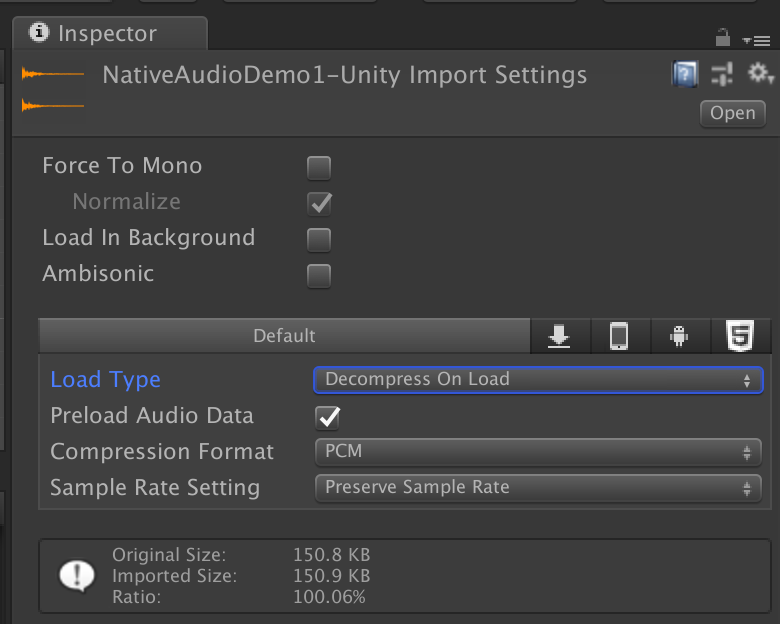Click the Ratio value 100.06%
The image size is (780, 624).
tap(329, 597)
